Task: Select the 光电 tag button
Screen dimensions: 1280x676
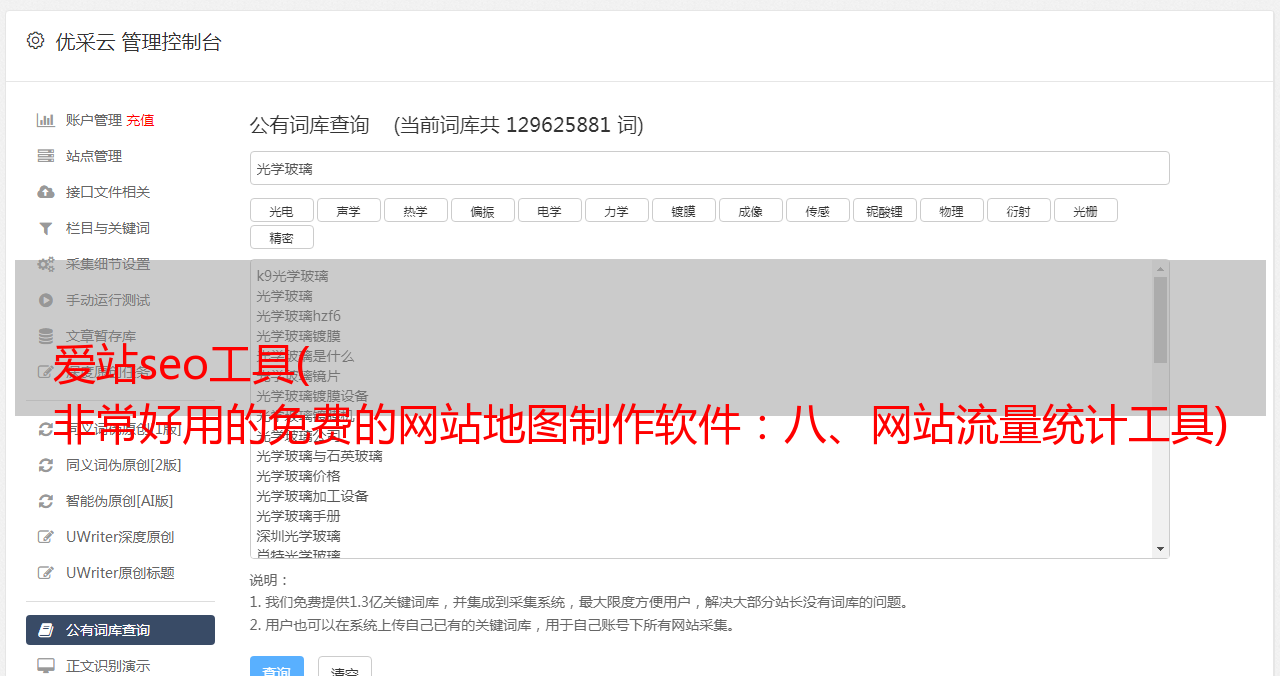Action: point(281,211)
